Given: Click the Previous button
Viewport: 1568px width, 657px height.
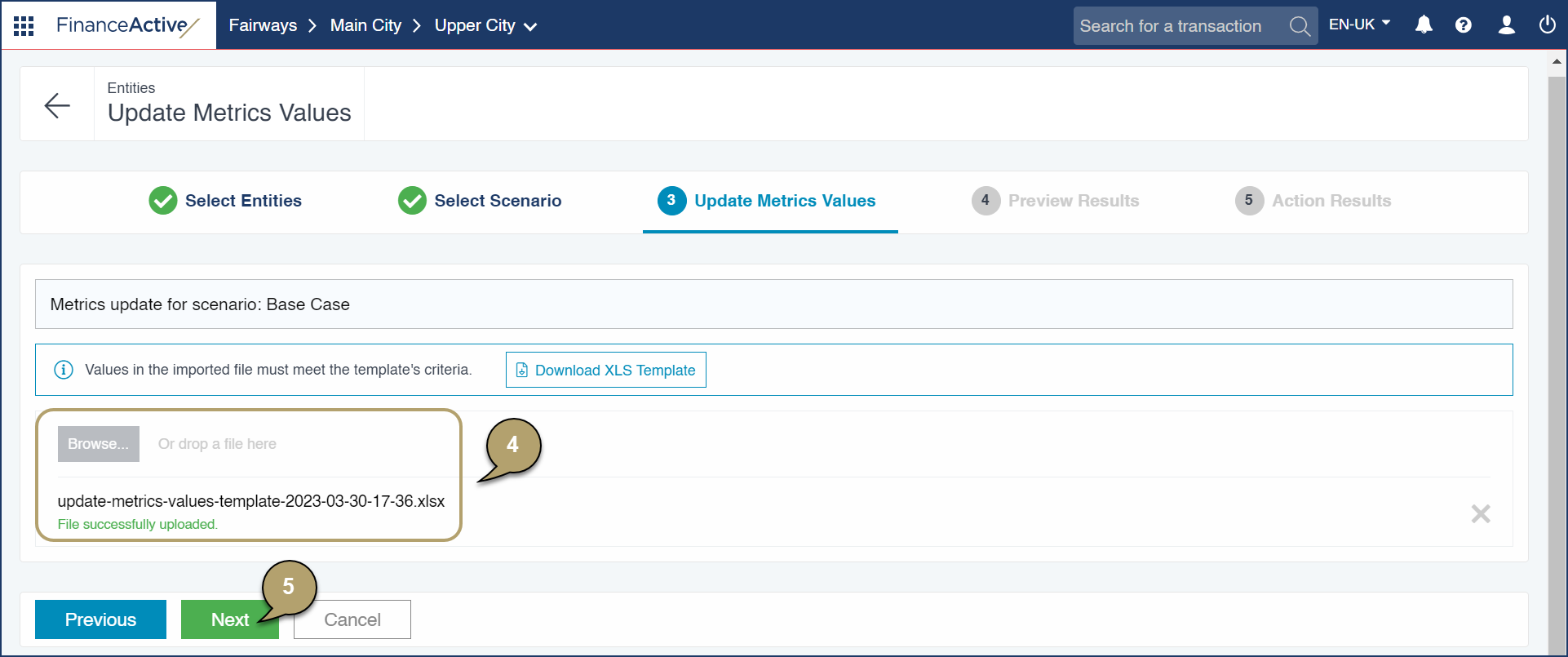Looking at the screenshot, I should [x=100, y=619].
